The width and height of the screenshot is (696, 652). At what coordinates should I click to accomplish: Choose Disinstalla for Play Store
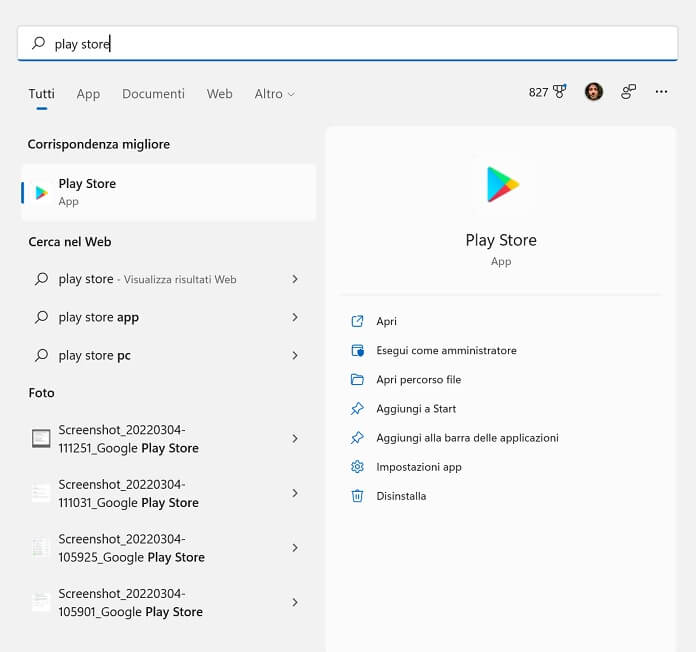[x=401, y=496]
